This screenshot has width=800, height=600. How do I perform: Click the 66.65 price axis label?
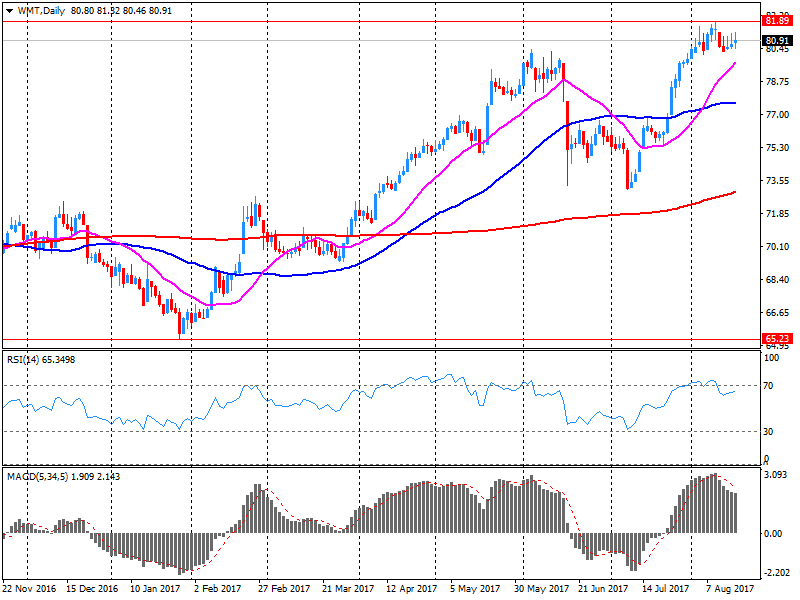click(x=777, y=313)
